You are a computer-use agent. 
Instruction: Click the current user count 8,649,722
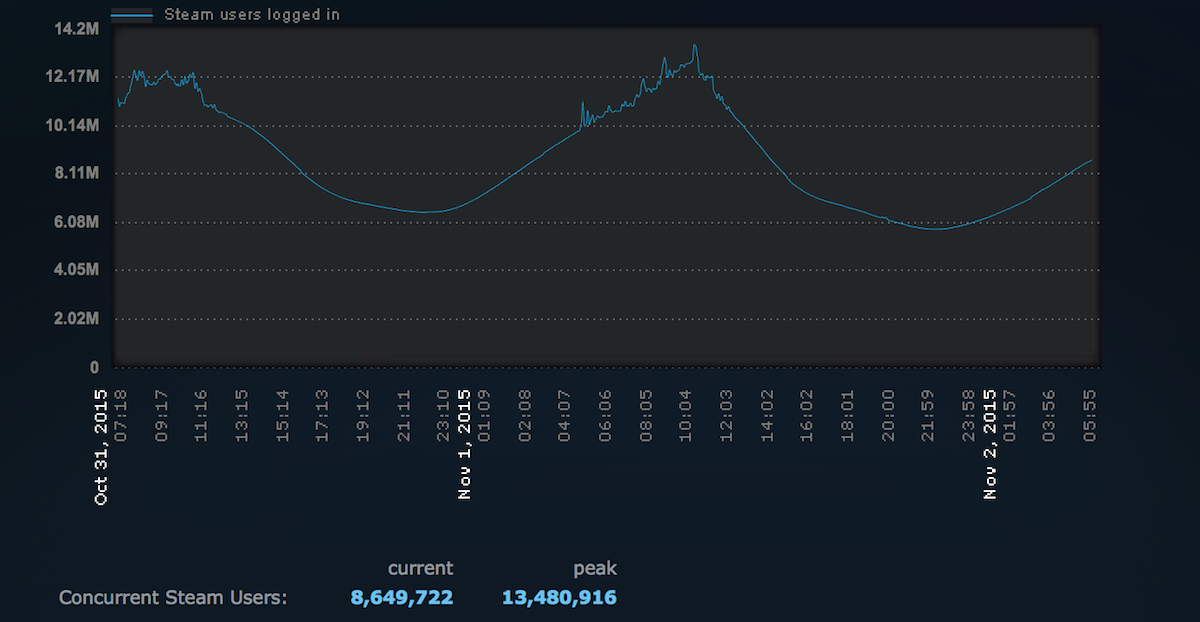[x=402, y=598]
